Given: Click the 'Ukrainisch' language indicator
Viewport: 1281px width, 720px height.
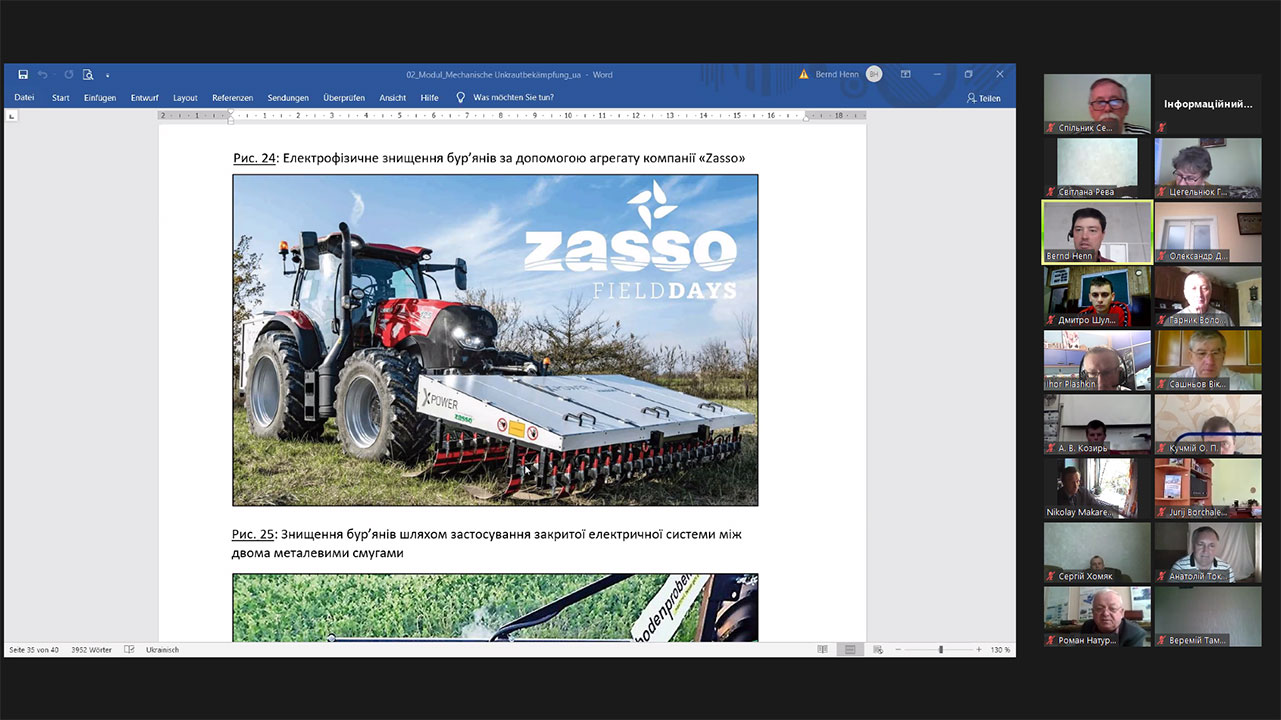Looking at the screenshot, I should pyautogui.click(x=162, y=650).
